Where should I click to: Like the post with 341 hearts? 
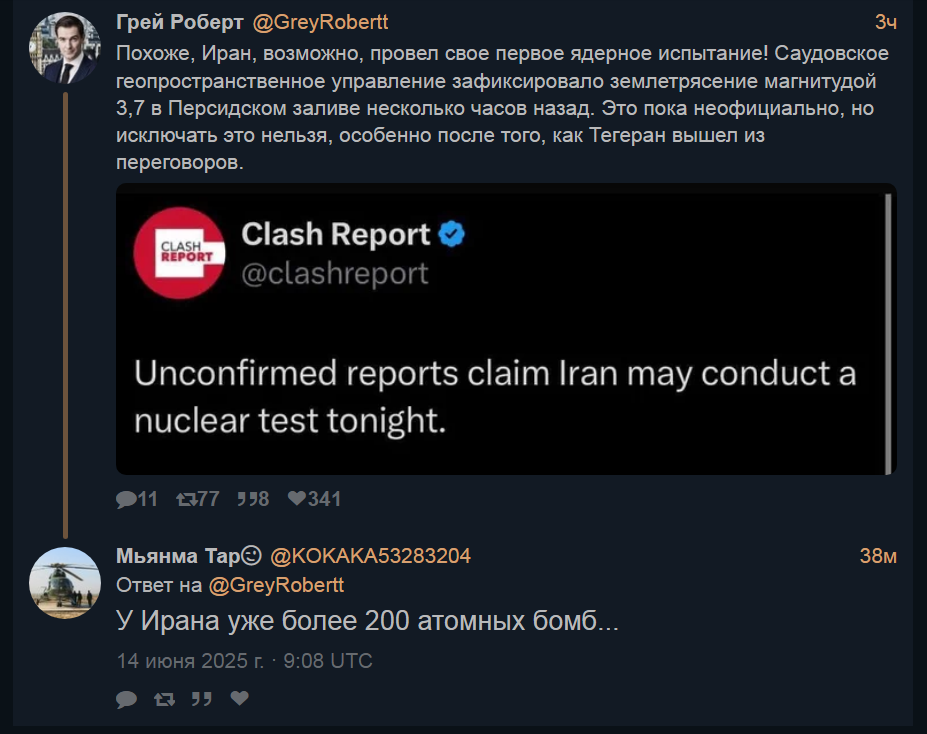tap(315, 499)
